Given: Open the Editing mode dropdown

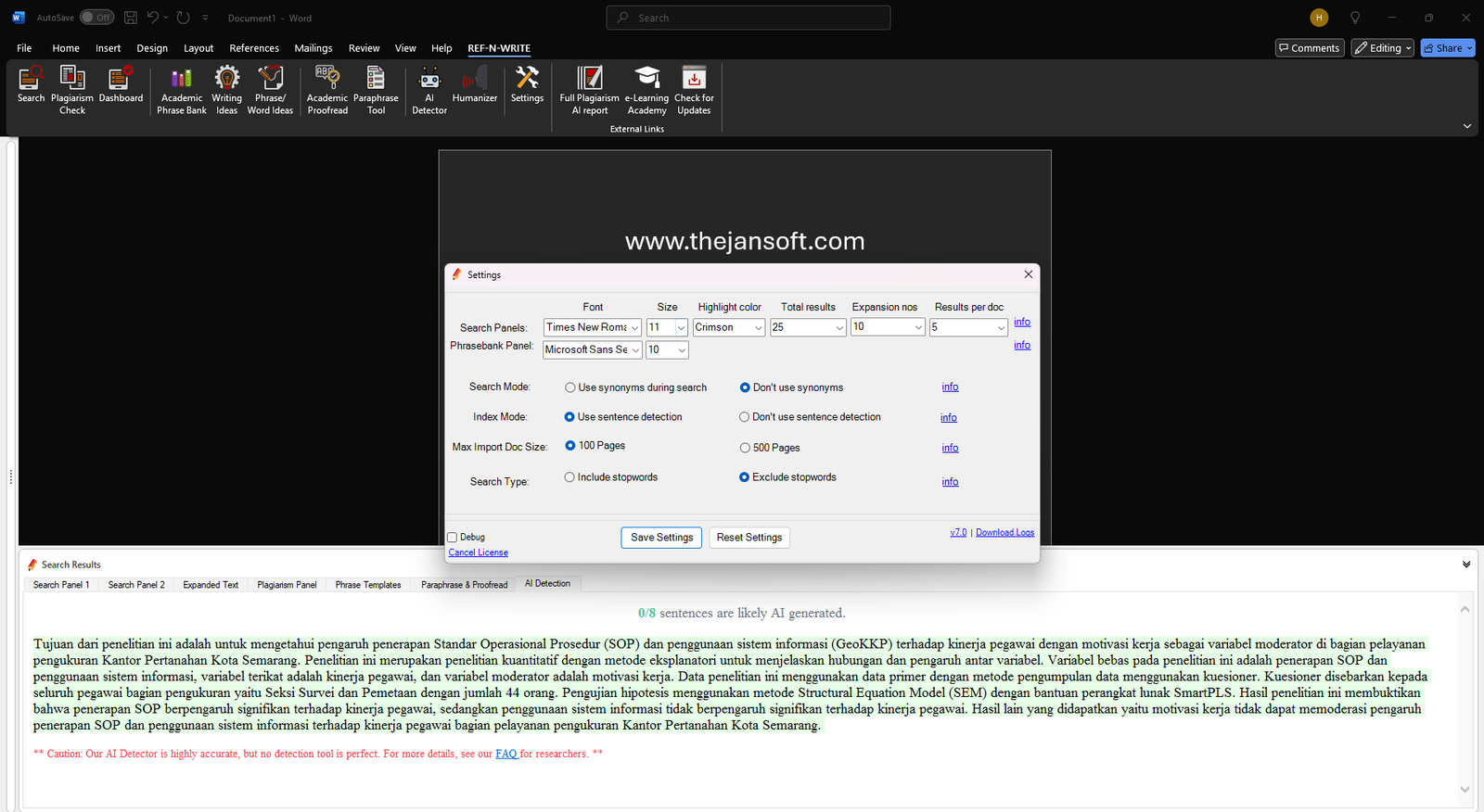Looking at the screenshot, I should [x=1383, y=48].
